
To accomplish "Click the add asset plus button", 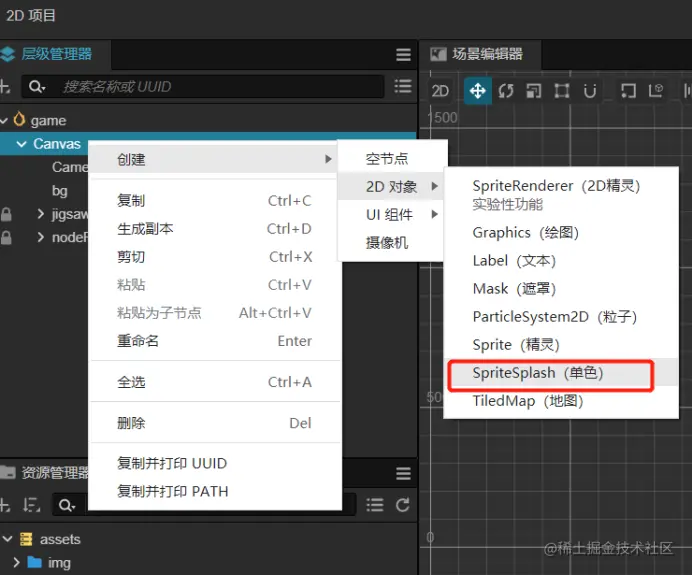I will click(x=4, y=505).
